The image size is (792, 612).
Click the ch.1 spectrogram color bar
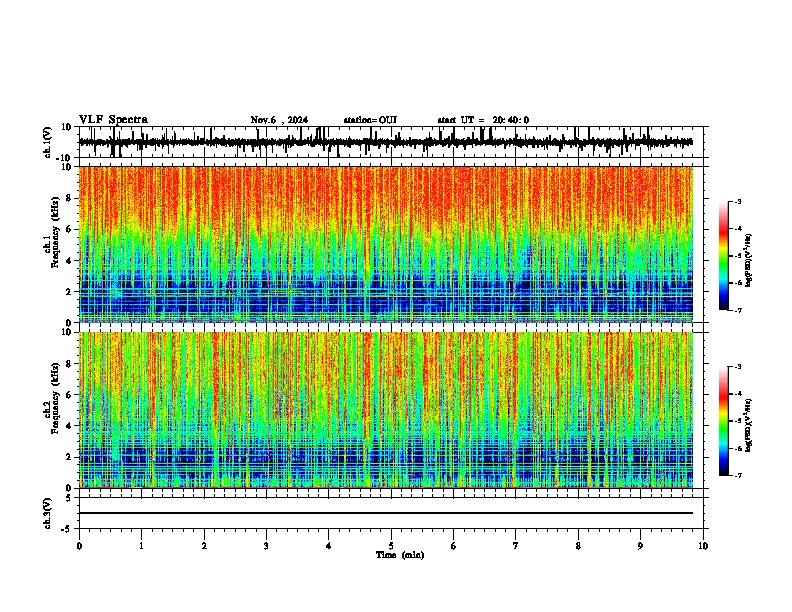click(x=723, y=256)
